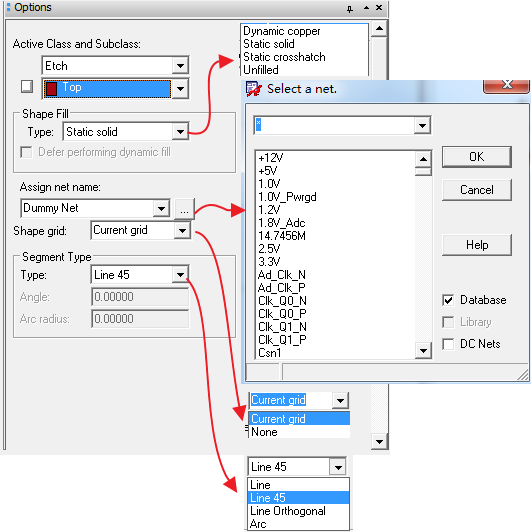Expand the Etch class dropdown

coord(180,65)
